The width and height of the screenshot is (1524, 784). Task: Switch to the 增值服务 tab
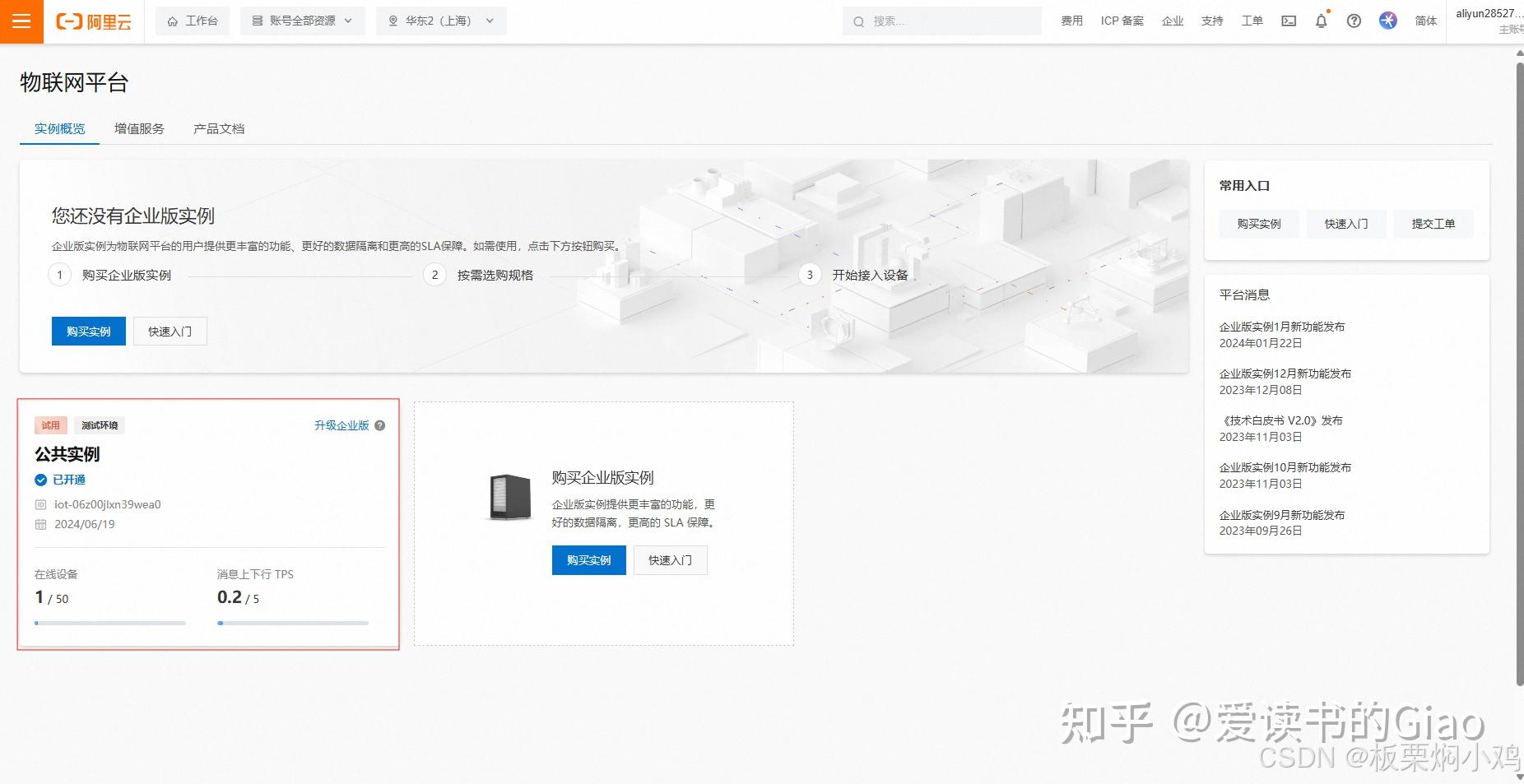(139, 129)
